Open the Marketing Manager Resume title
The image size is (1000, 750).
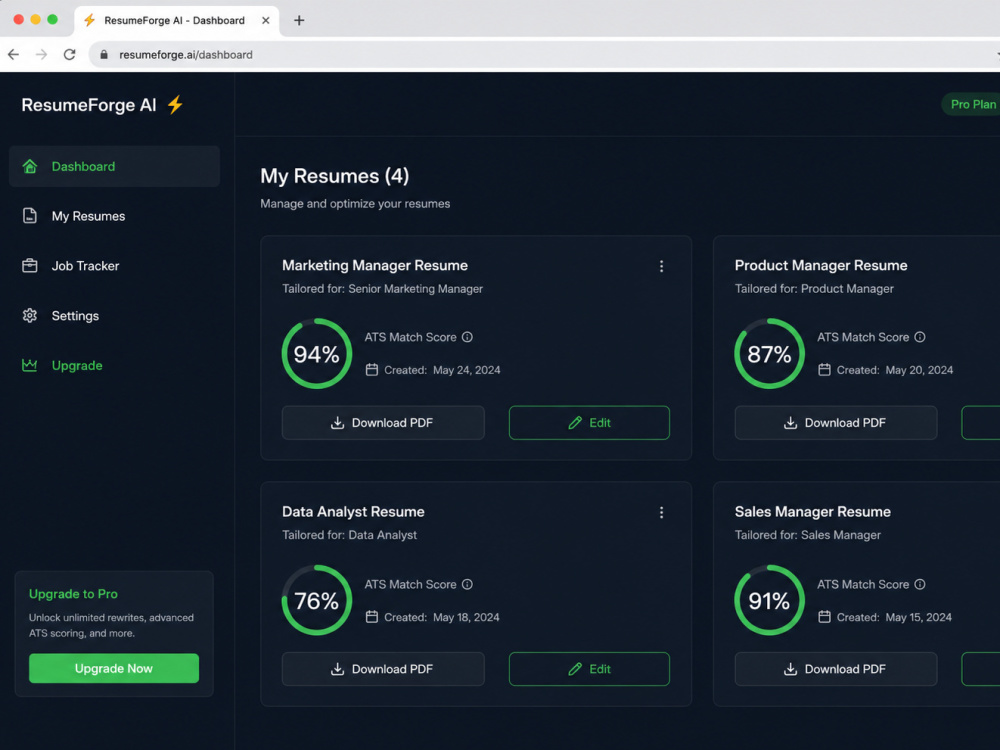pos(375,265)
